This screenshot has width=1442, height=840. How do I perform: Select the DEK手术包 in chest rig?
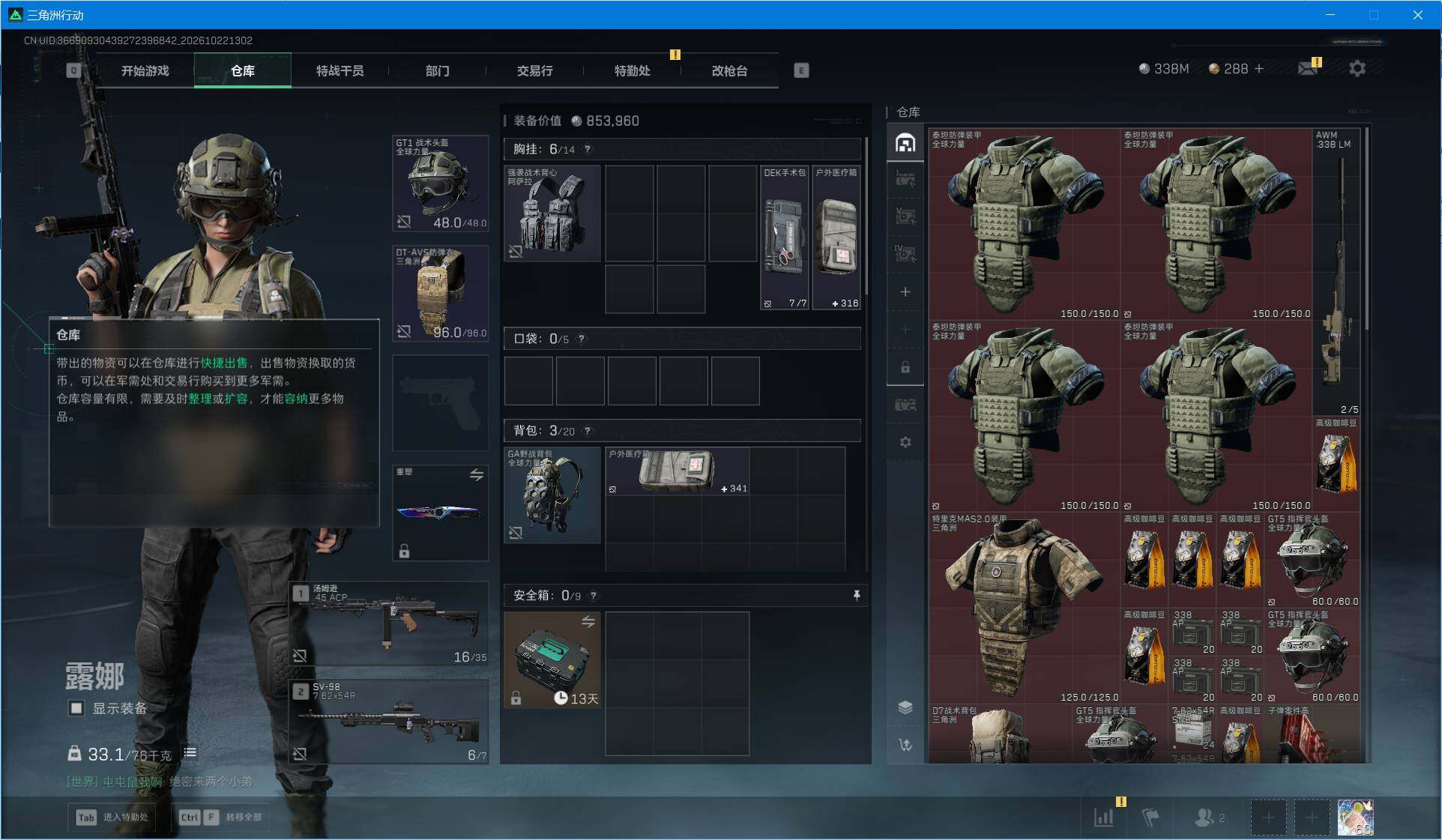click(785, 238)
